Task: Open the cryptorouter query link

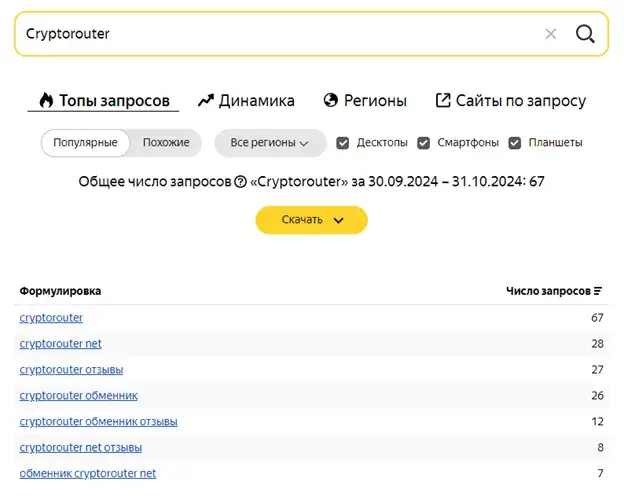Action: tap(51, 318)
